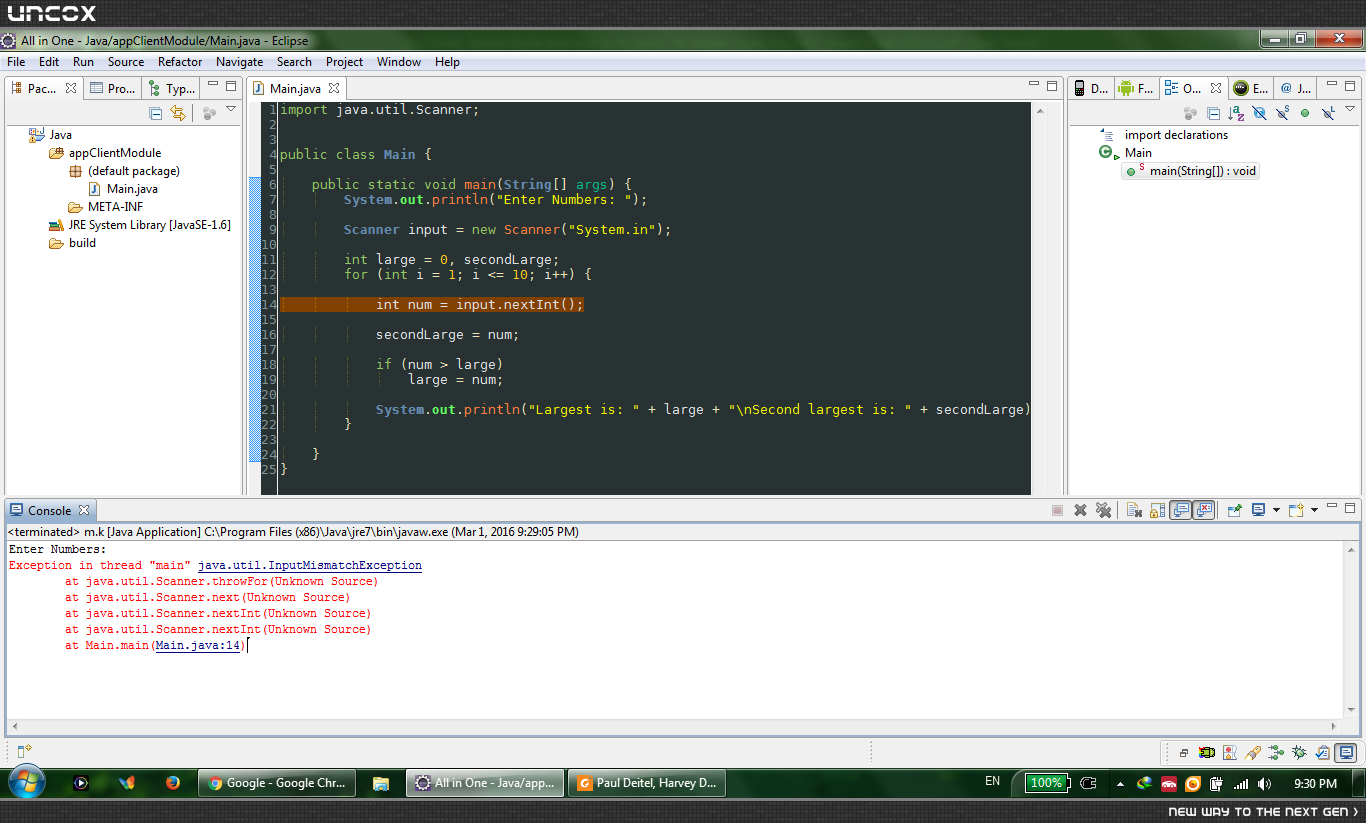Switch to the Type Hierarchy tab

coord(171,88)
